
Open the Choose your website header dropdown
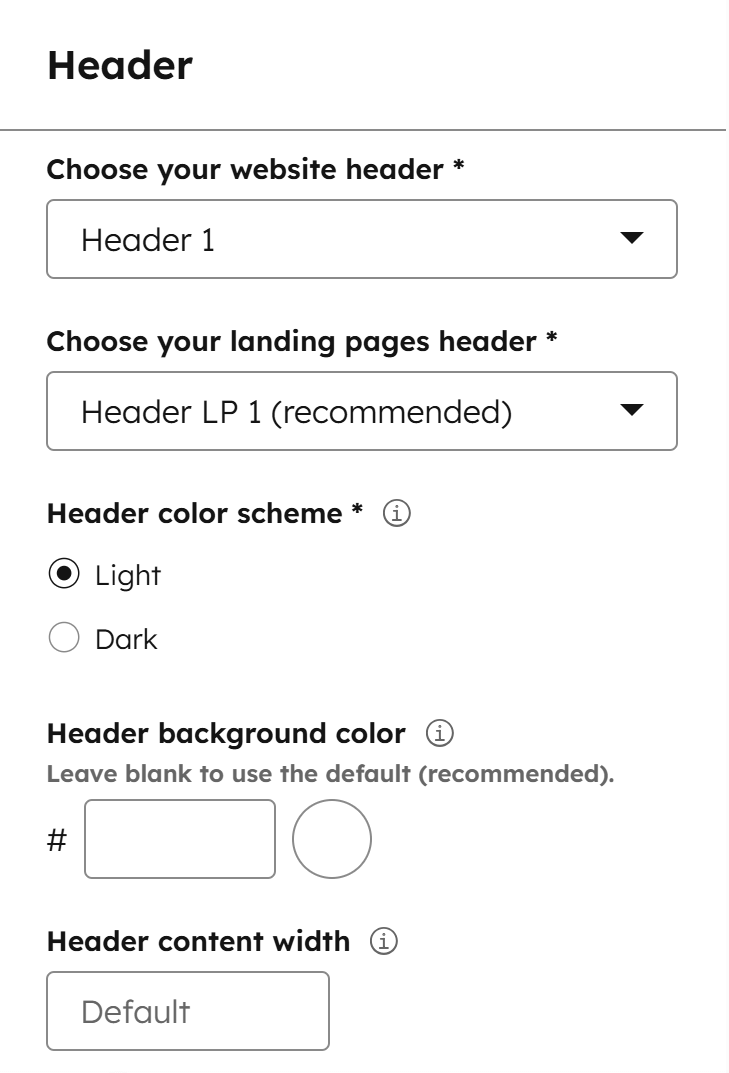[362, 239]
